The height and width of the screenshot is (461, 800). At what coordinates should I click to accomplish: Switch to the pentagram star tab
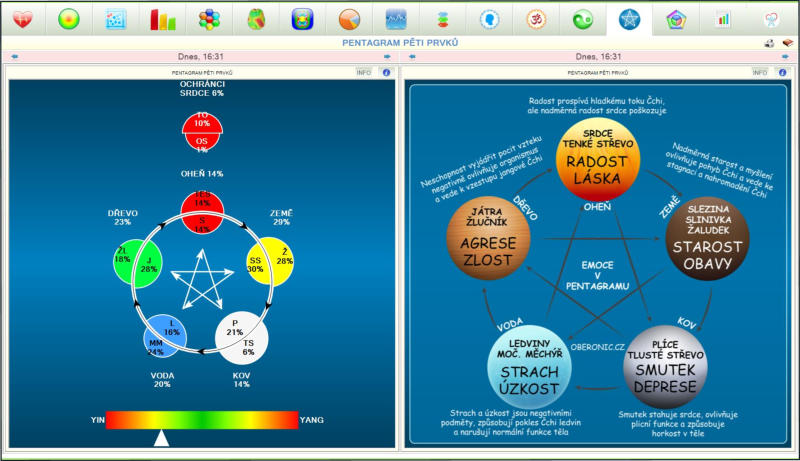629,18
